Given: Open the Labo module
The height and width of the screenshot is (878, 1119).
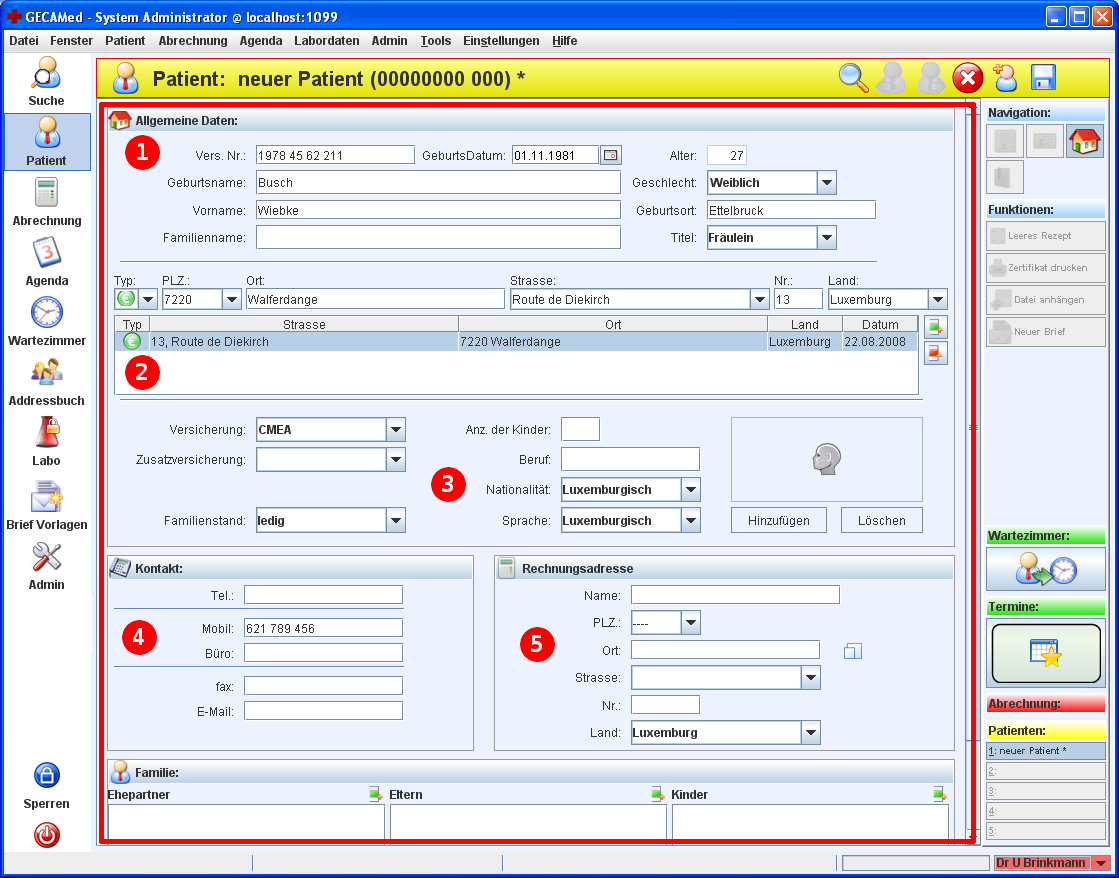Looking at the screenshot, I should coord(46,441).
